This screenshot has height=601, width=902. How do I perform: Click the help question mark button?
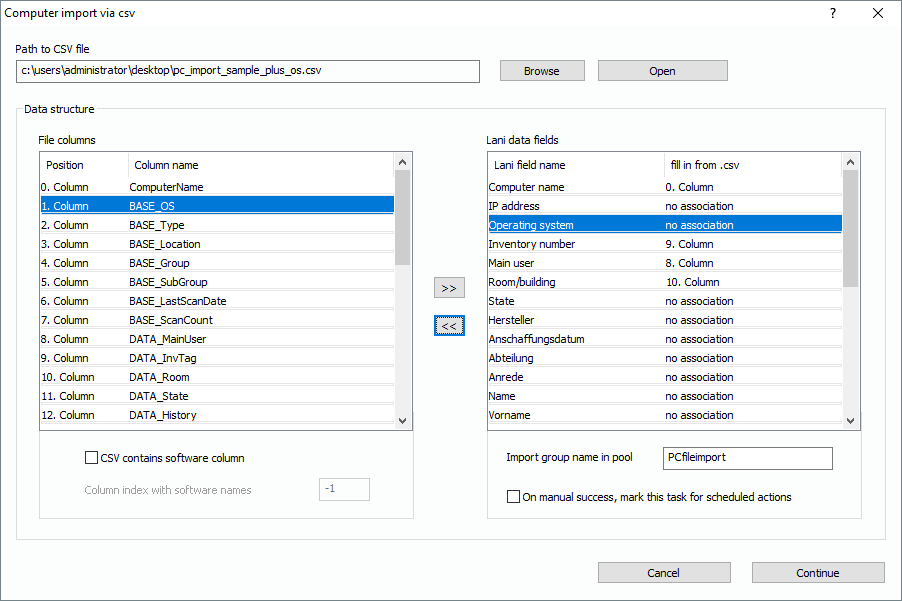click(833, 13)
